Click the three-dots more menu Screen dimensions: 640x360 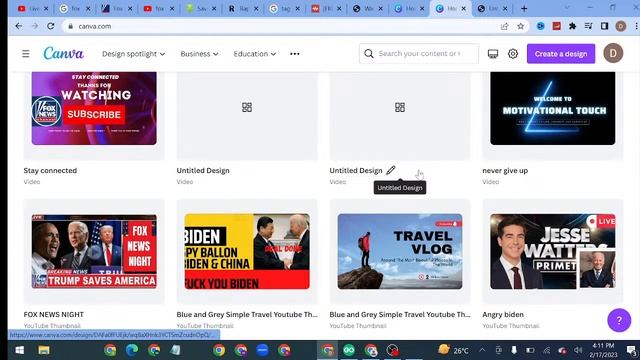point(295,54)
